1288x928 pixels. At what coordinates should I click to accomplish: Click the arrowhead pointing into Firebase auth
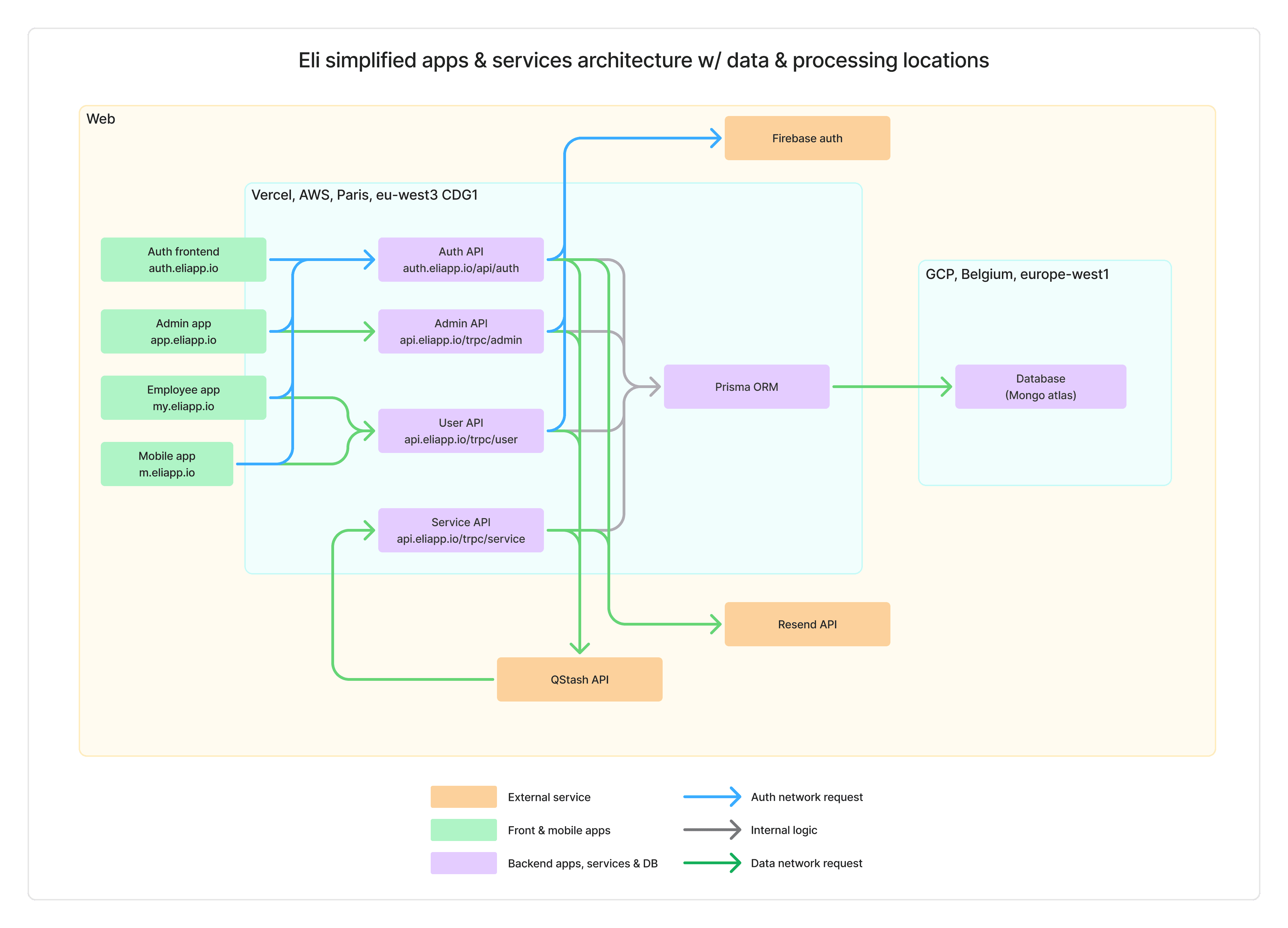click(716, 138)
